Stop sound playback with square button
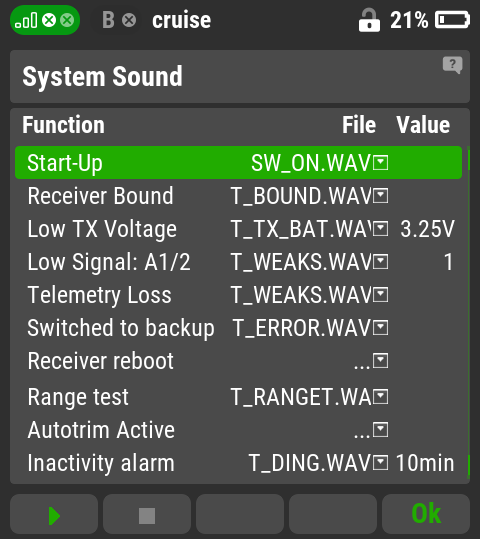This screenshot has width=480, height=540. click(x=147, y=516)
